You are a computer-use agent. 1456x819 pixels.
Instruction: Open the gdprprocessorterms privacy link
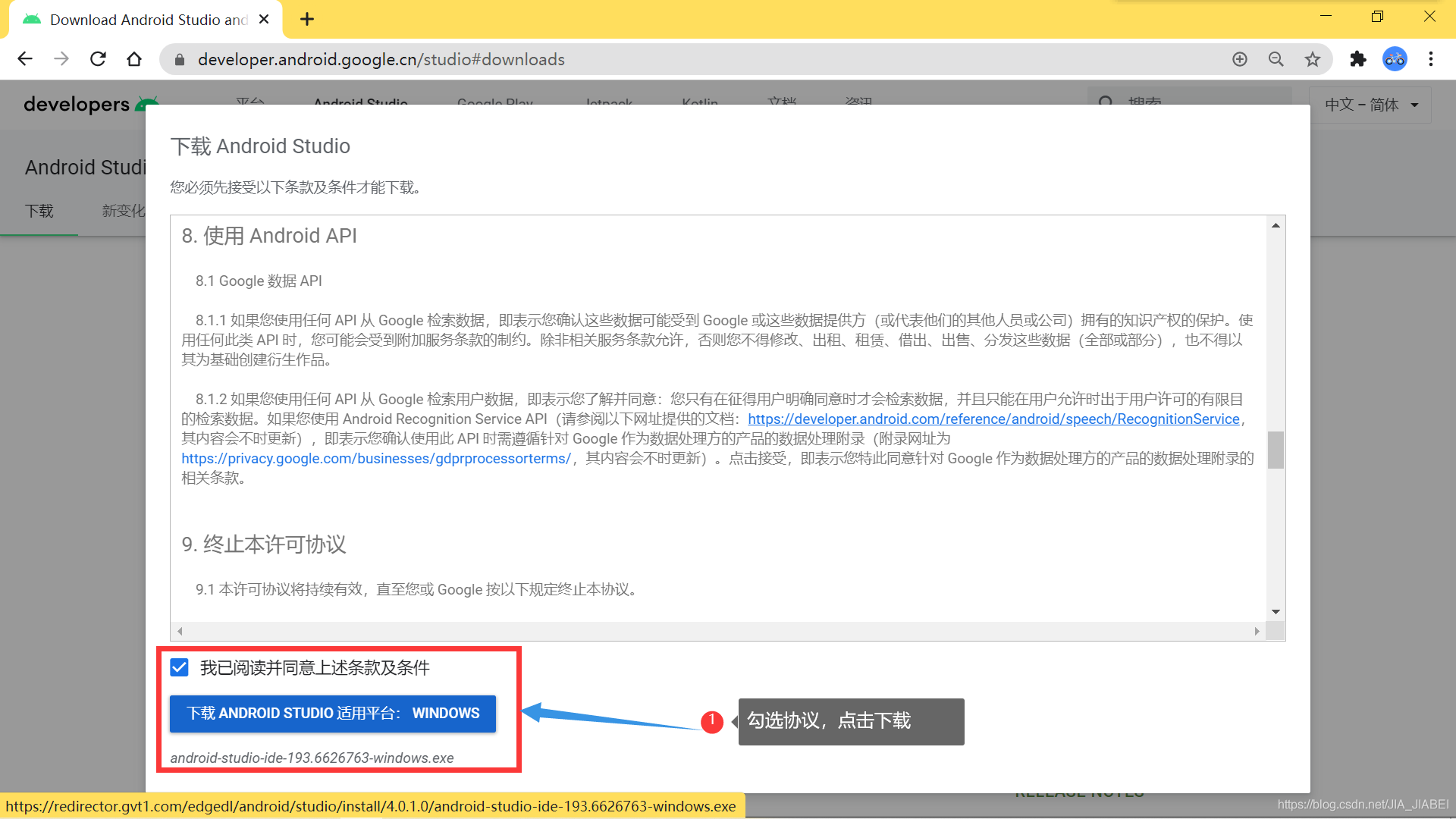click(376, 459)
